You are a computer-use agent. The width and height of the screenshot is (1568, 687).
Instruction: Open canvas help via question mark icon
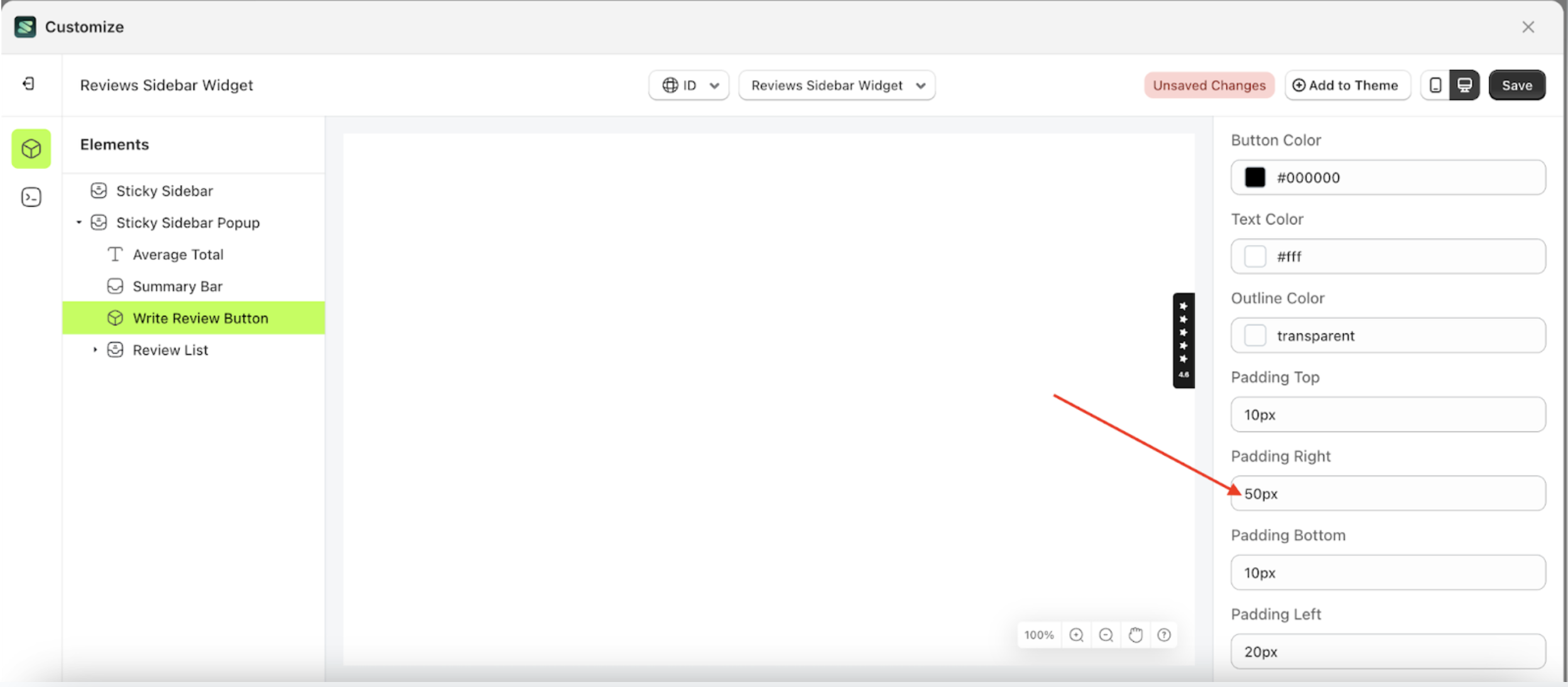[x=1165, y=635]
